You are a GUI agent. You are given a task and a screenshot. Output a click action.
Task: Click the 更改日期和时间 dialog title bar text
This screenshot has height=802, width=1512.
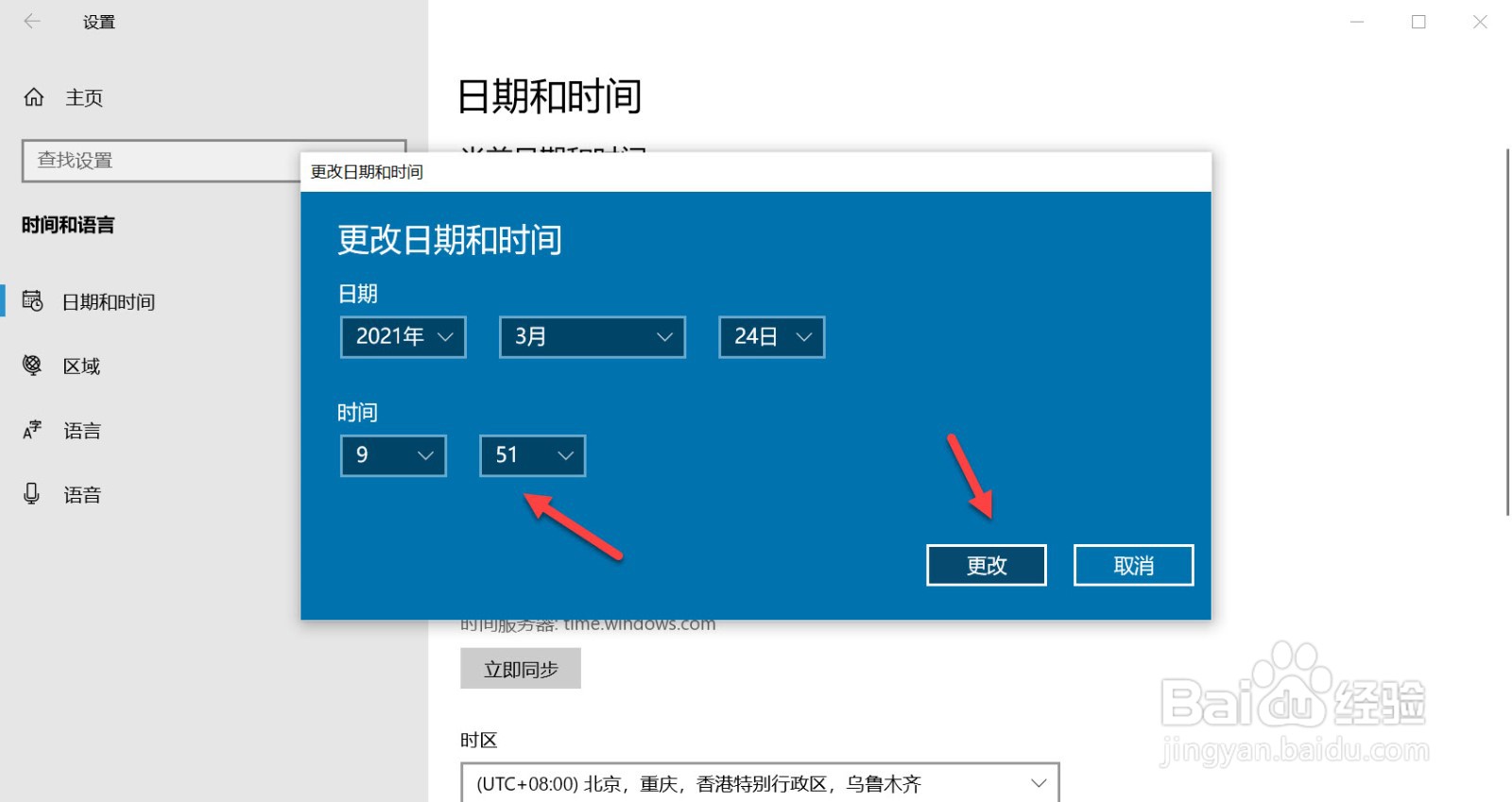coord(367,172)
